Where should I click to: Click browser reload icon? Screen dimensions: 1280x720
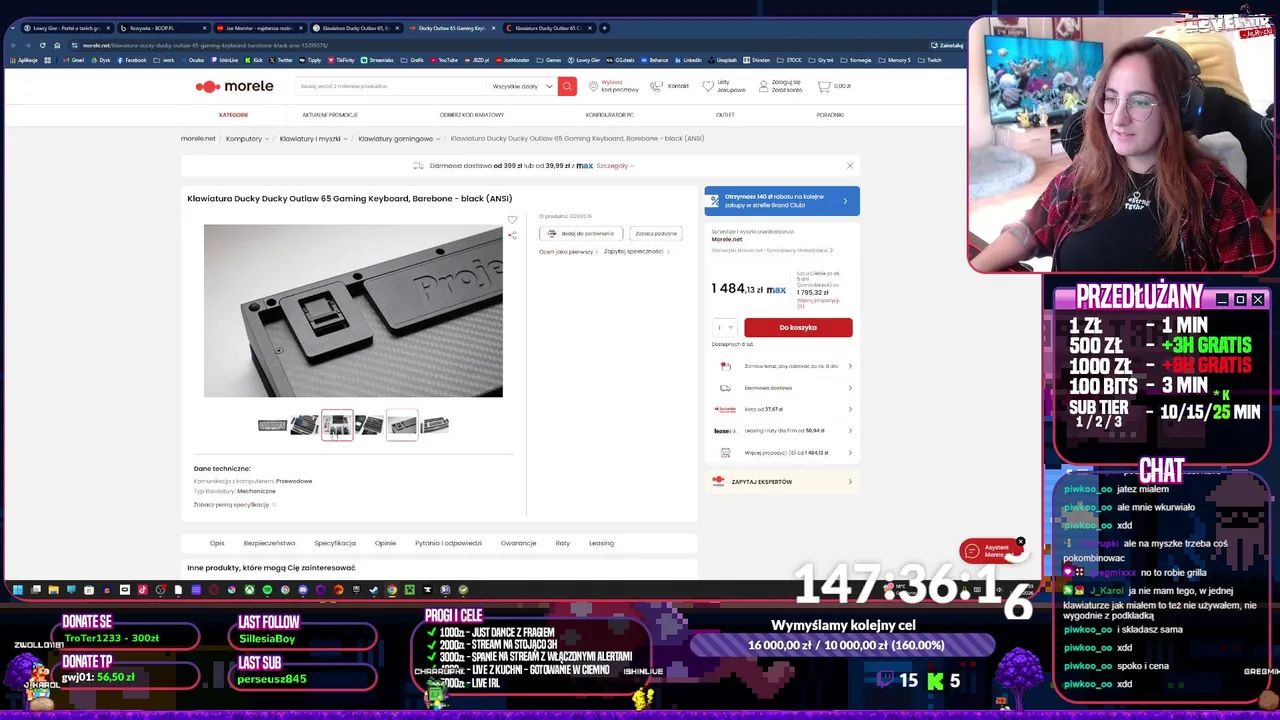coord(42,45)
